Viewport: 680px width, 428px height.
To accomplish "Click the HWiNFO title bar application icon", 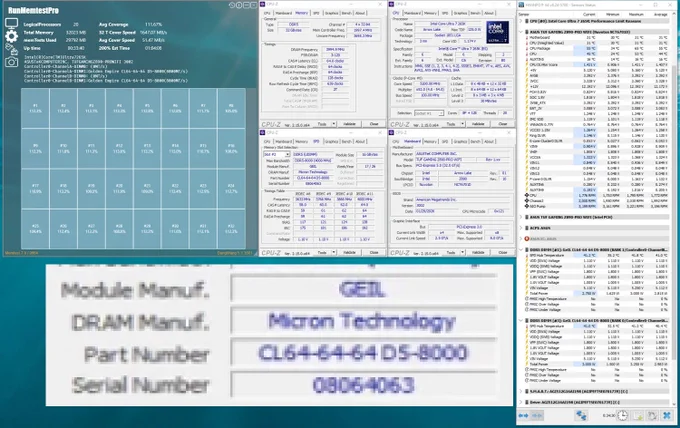I will tap(522, 5).
